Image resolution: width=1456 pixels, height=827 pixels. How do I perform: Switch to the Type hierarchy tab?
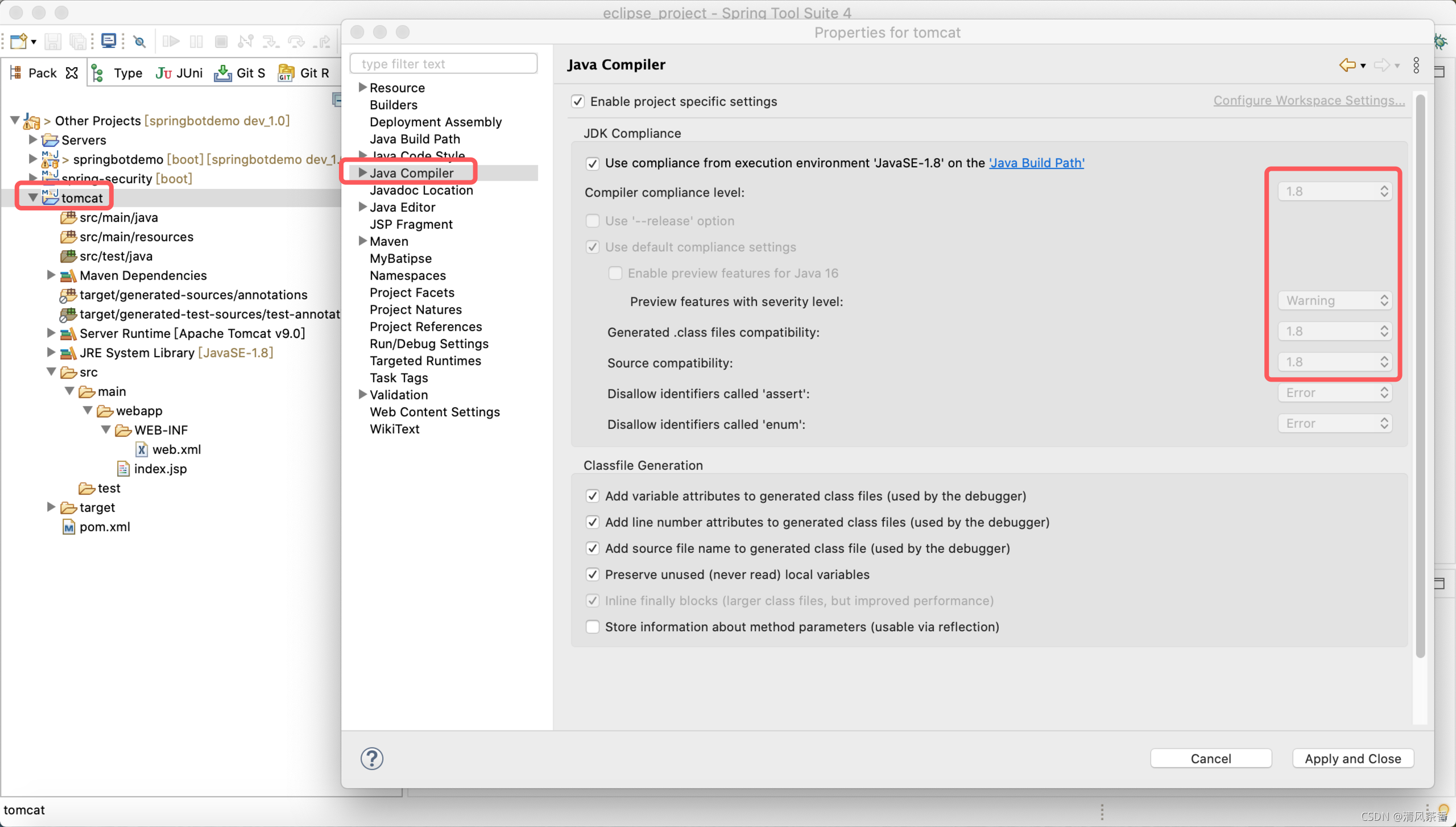[x=118, y=73]
